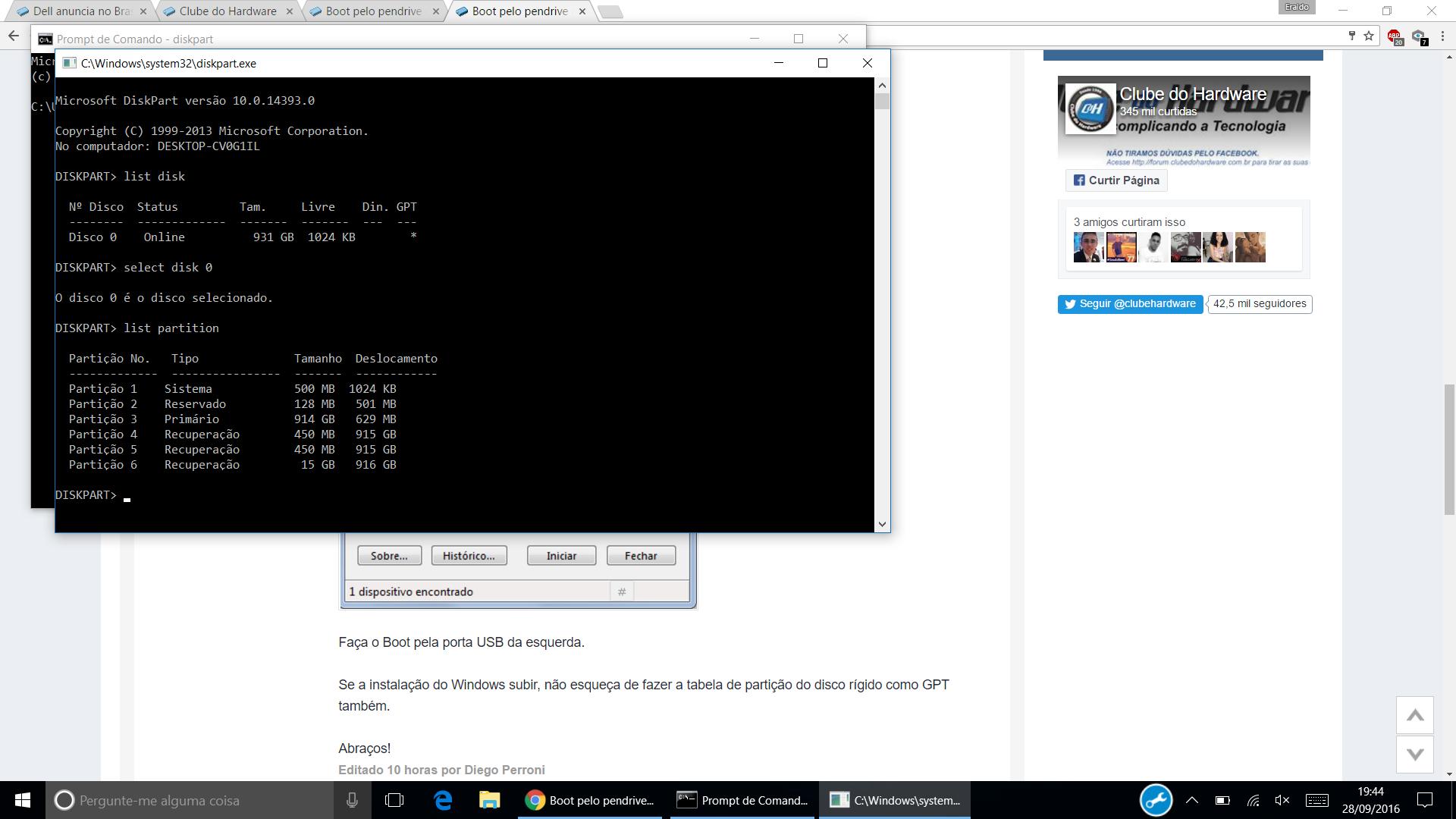Click the 'Partição 3' row in diskpart
The height and width of the screenshot is (819, 1456).
(232, 419)
